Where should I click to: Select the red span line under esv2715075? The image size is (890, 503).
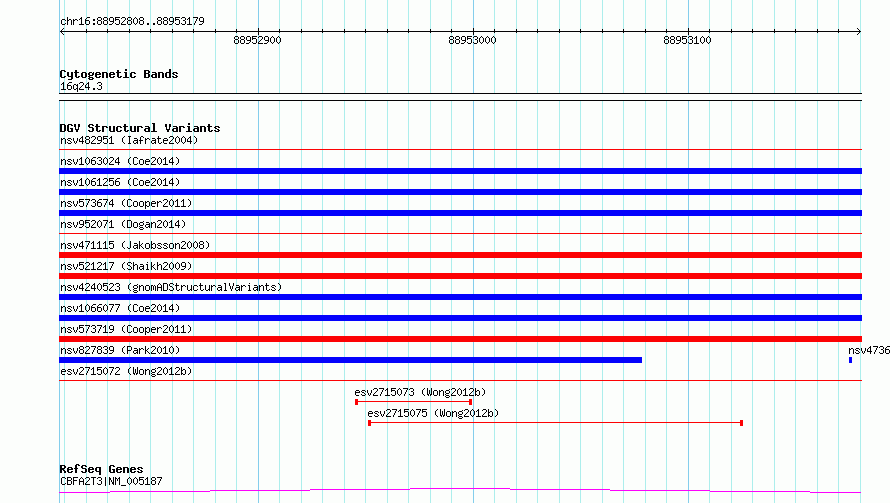click(x=555, y=423)
